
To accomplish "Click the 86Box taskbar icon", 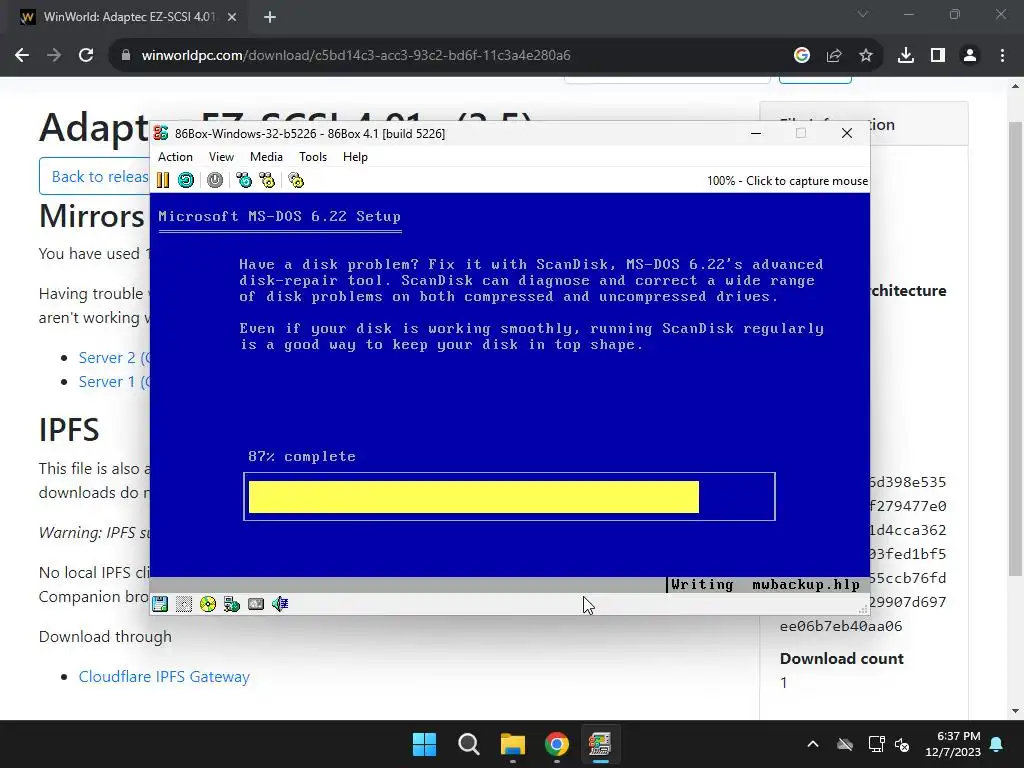I will click(600, 744).
